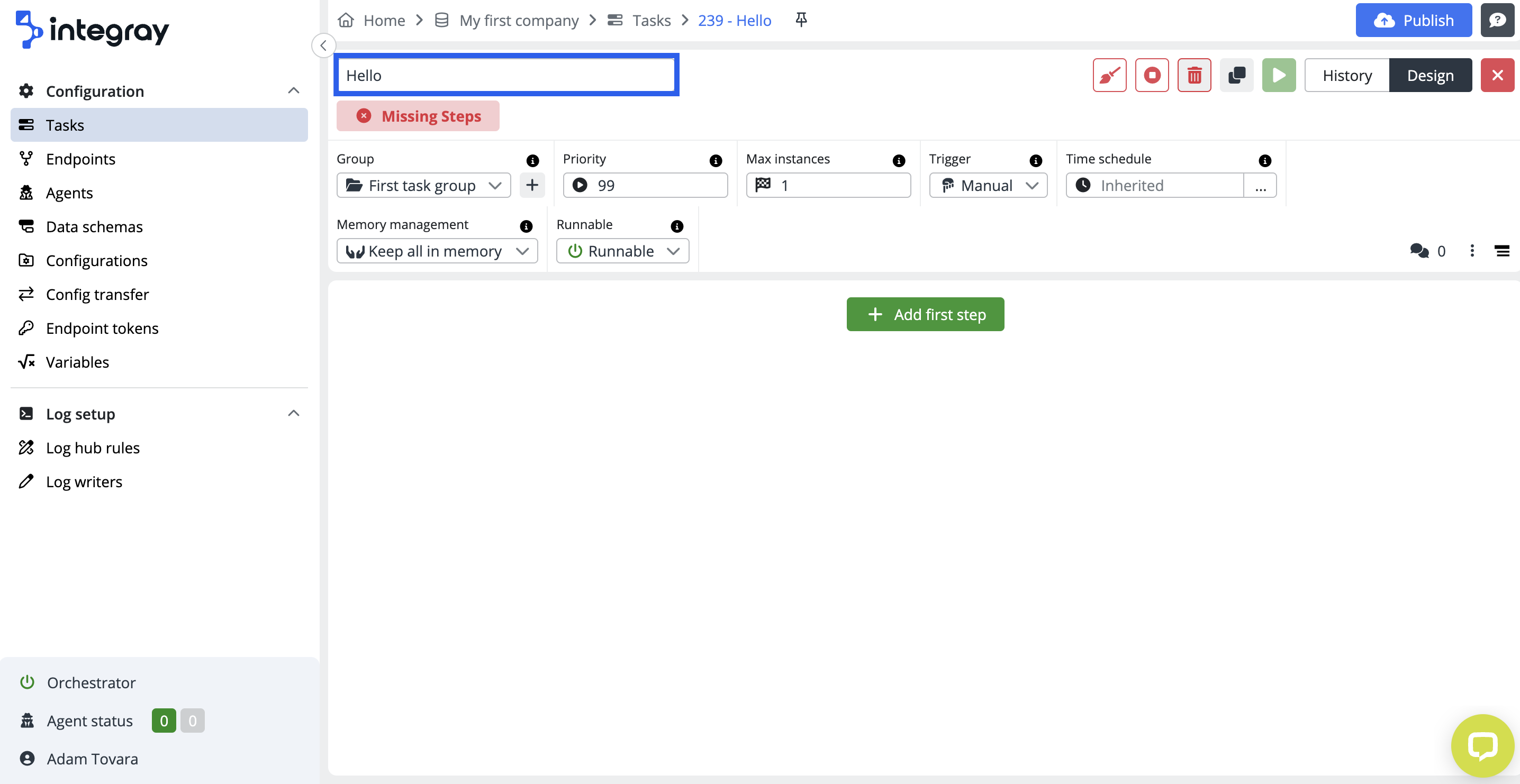The height and width of the screenshot is (784, 1520).
Task: Click the vertical three-dots more options icon
Action: pos(1472,251)
